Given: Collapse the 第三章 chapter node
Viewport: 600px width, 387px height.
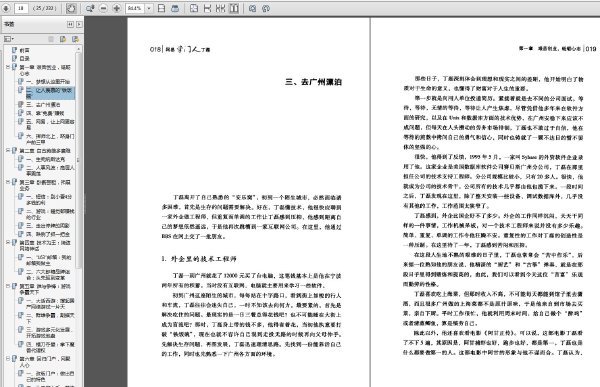Looking at the screenshot, I should tap(8, 182).
